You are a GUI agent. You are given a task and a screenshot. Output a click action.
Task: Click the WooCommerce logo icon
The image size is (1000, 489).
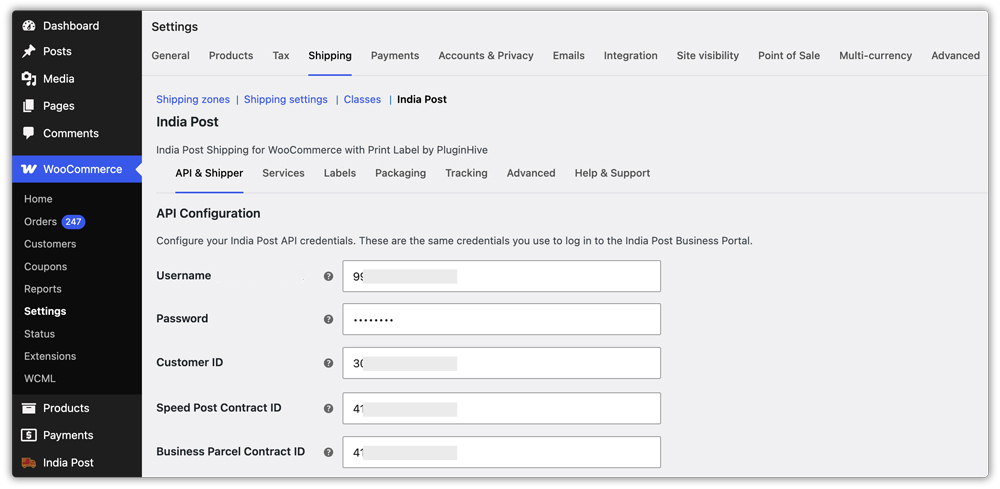(x=29, y=170)
